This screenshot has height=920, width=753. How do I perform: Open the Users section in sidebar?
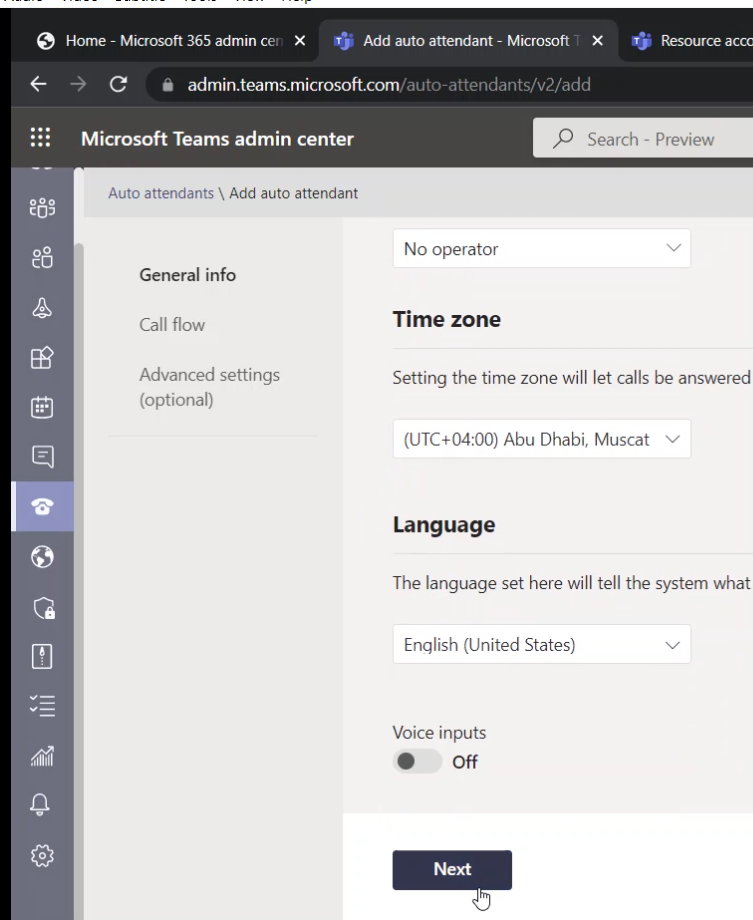click(x=42, y=260)
